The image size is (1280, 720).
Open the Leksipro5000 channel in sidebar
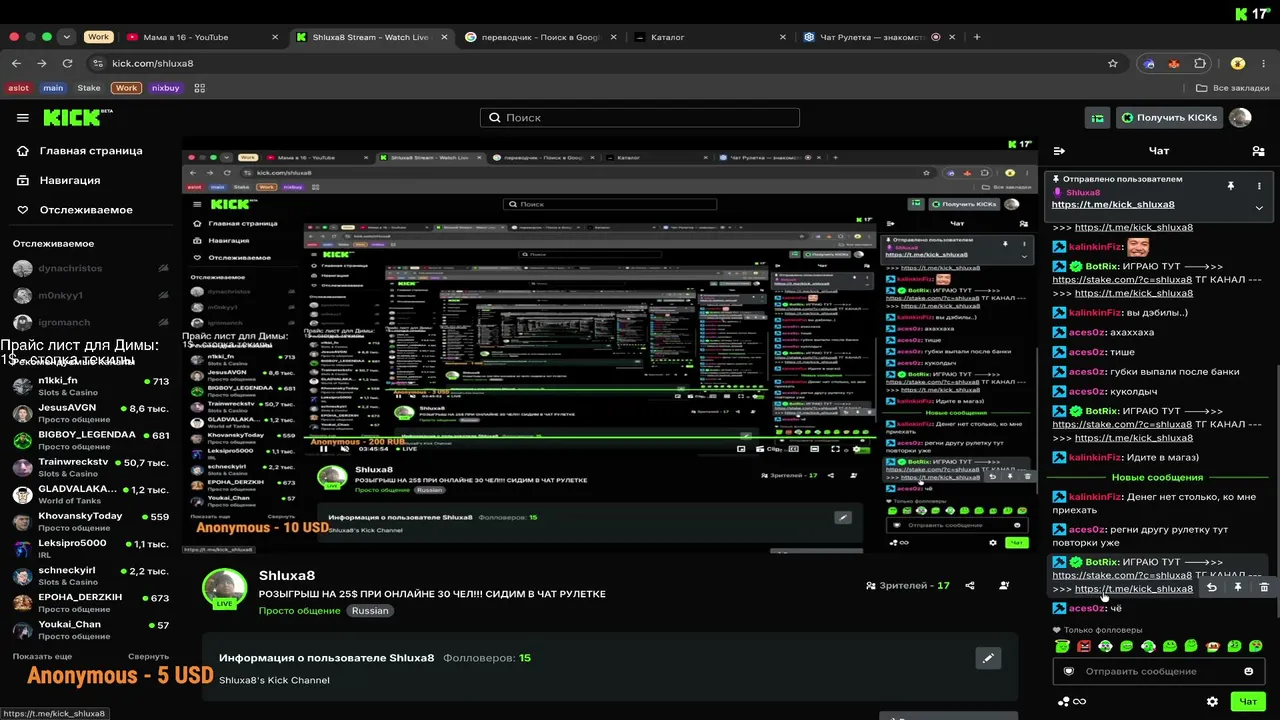pos(90,548)
